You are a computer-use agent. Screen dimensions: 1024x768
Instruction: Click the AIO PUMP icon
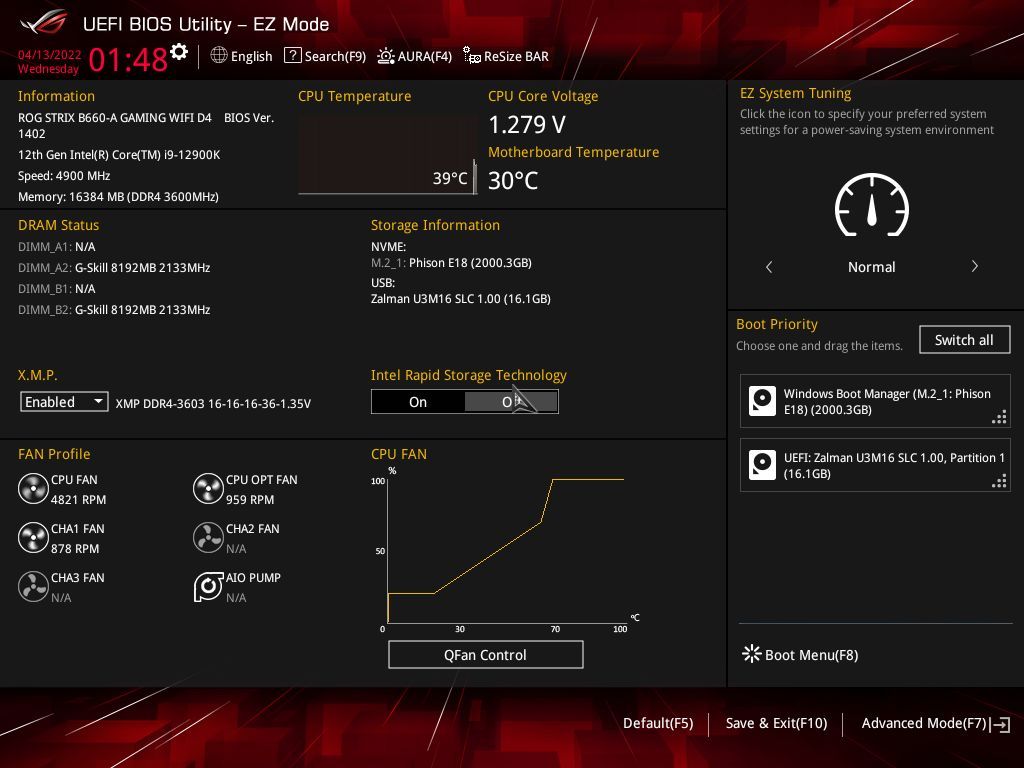coord(208,586)
